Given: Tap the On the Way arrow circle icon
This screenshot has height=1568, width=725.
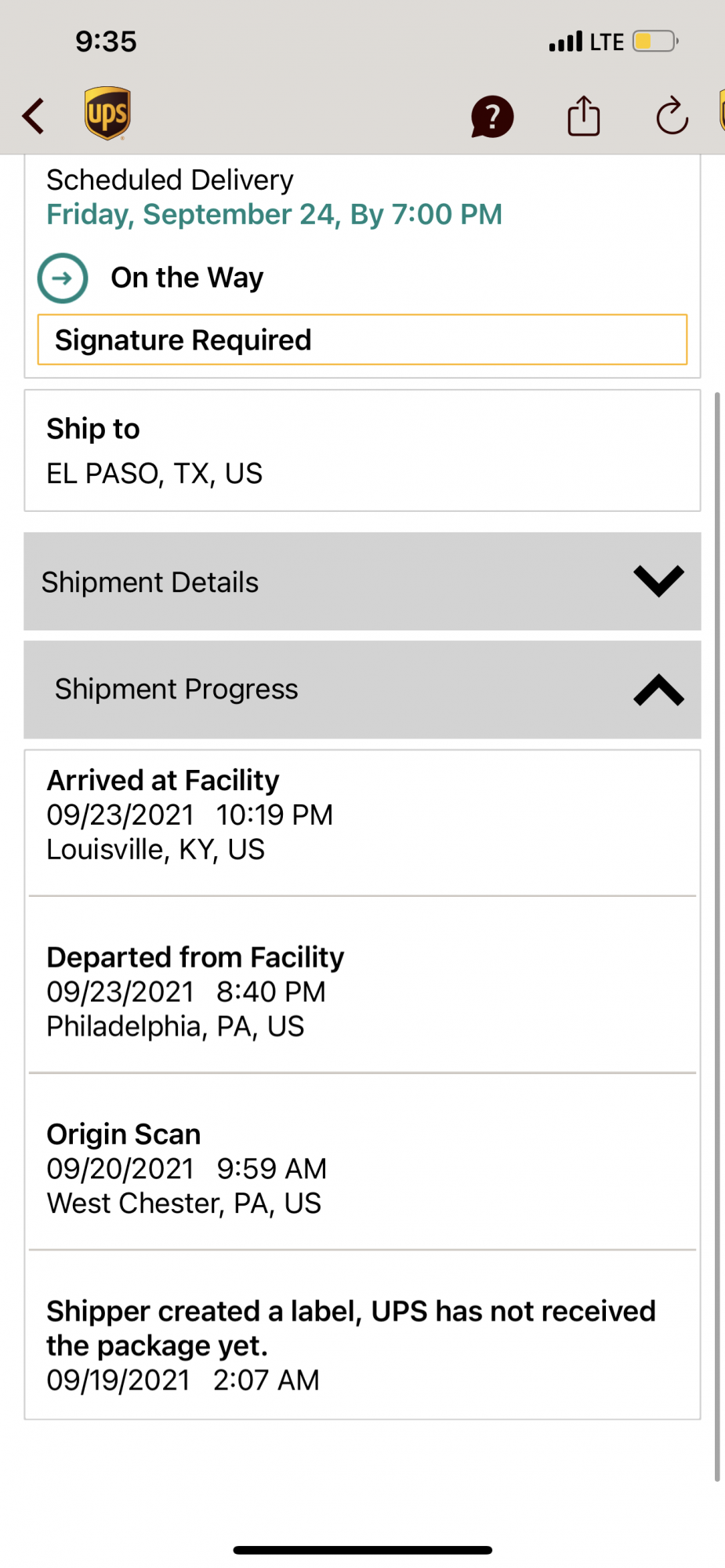Looking at the screenshot, I should (63, 278).
